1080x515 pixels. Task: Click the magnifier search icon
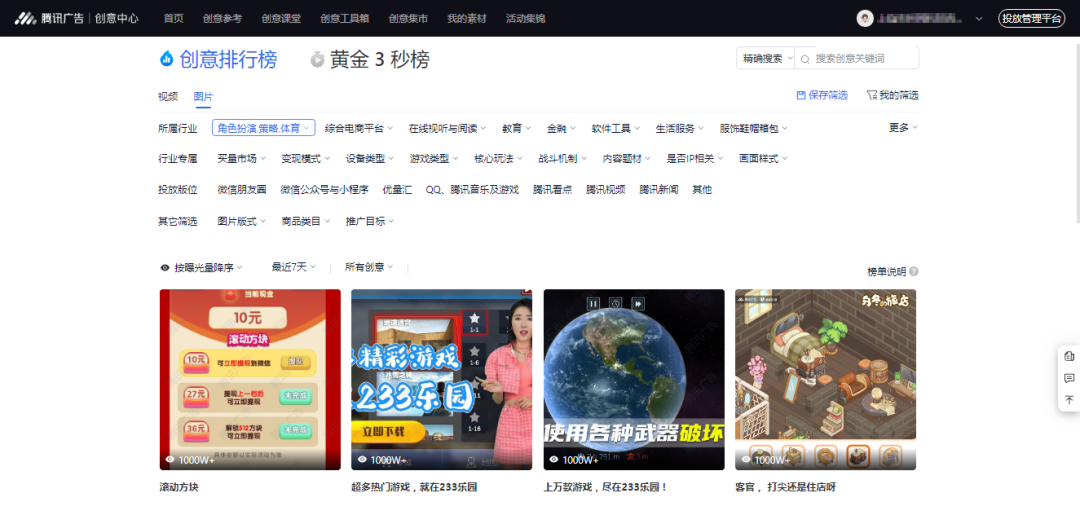pyautogui.click(x=805, y=59)
